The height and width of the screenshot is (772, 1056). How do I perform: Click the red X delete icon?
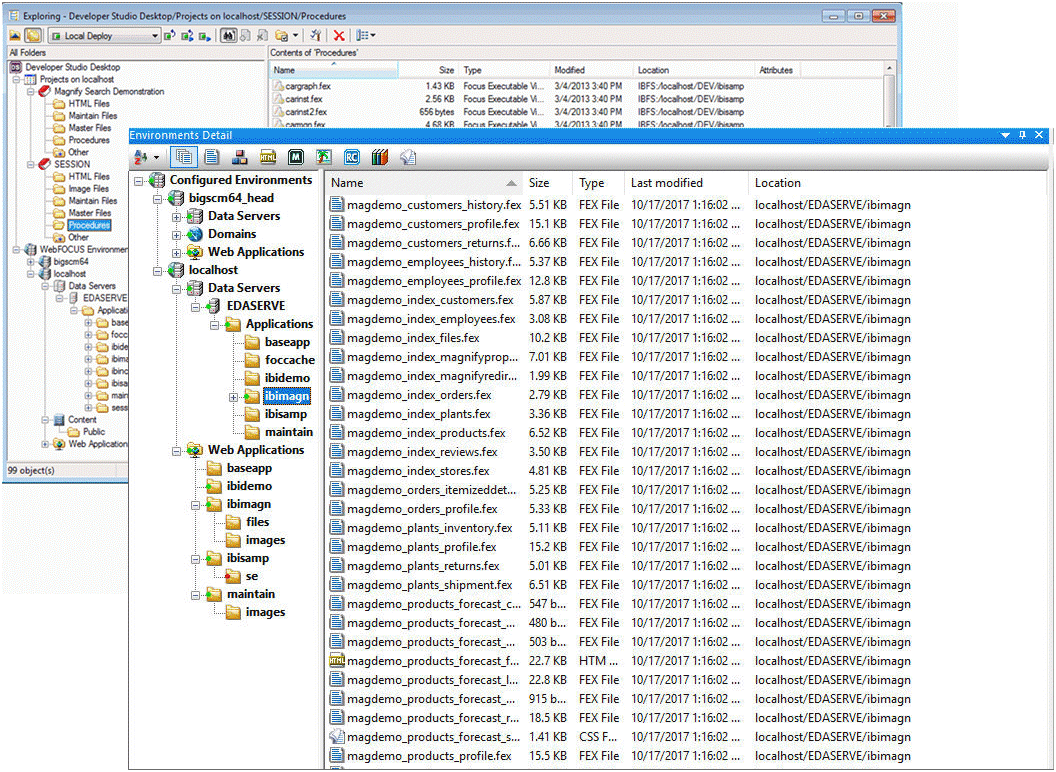point(339,36)
